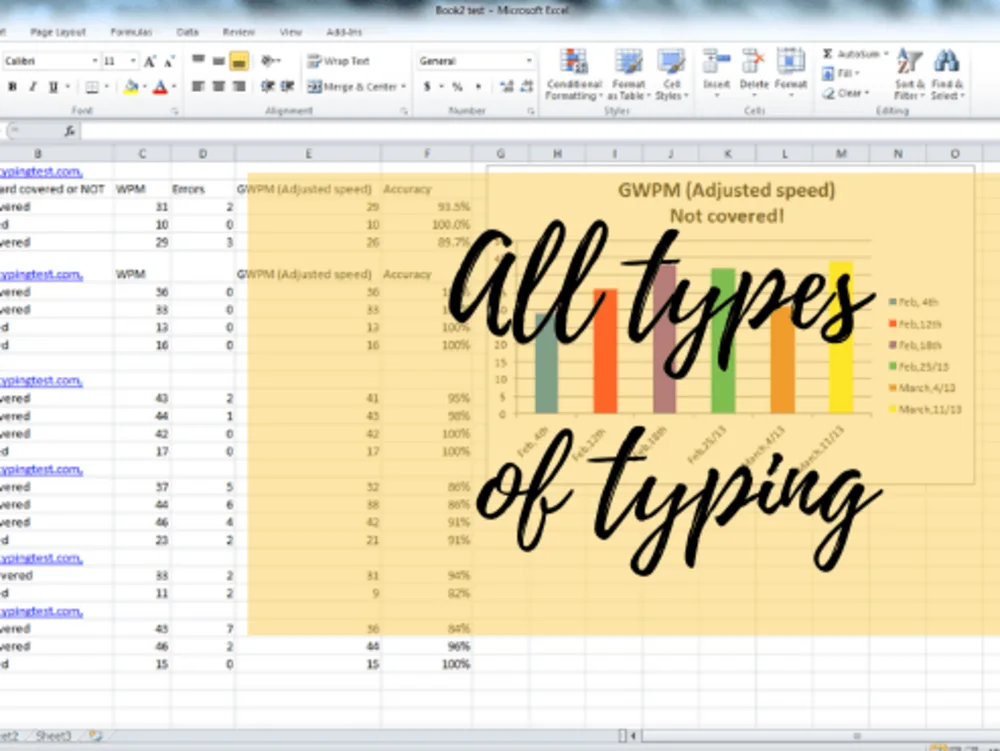Increase the font size with Grow Font
Image resolution: width=1000 pixels, height=751 pixels.
point(150,61)
